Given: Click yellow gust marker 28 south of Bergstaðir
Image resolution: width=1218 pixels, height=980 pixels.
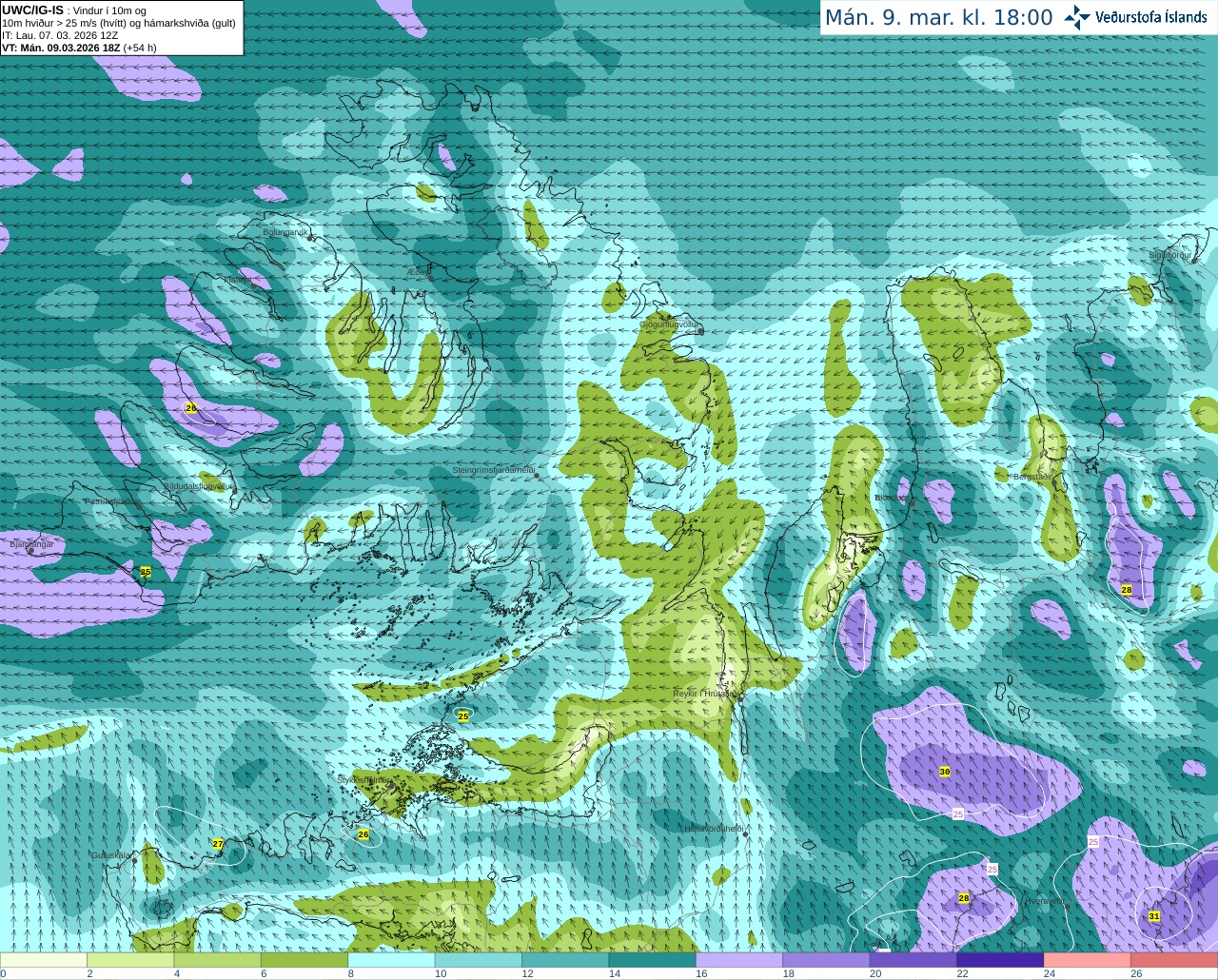Looking at the screenshot, I should tap(1127, 590).
